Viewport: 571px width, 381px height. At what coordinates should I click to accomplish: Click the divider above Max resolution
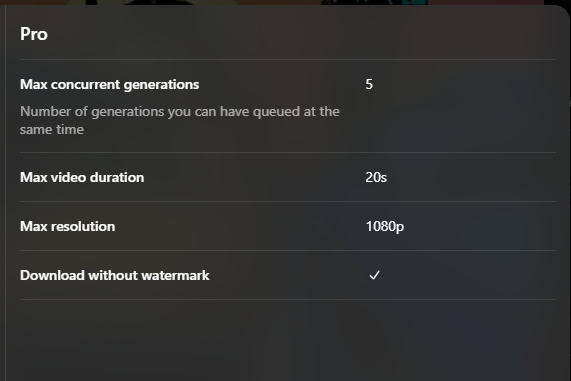click(288, 201)
